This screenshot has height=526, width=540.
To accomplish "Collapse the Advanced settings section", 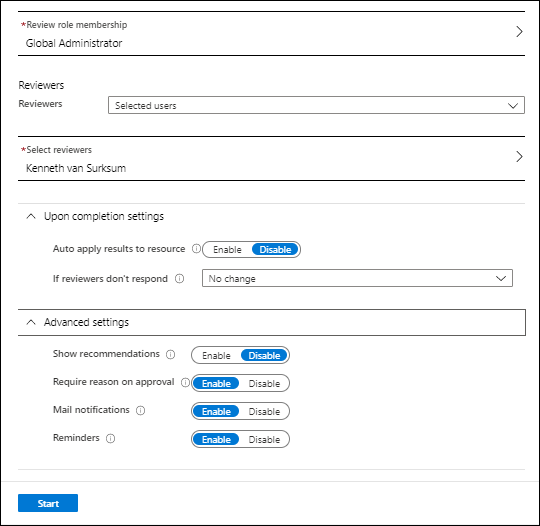I will click(x=31, y=322).
